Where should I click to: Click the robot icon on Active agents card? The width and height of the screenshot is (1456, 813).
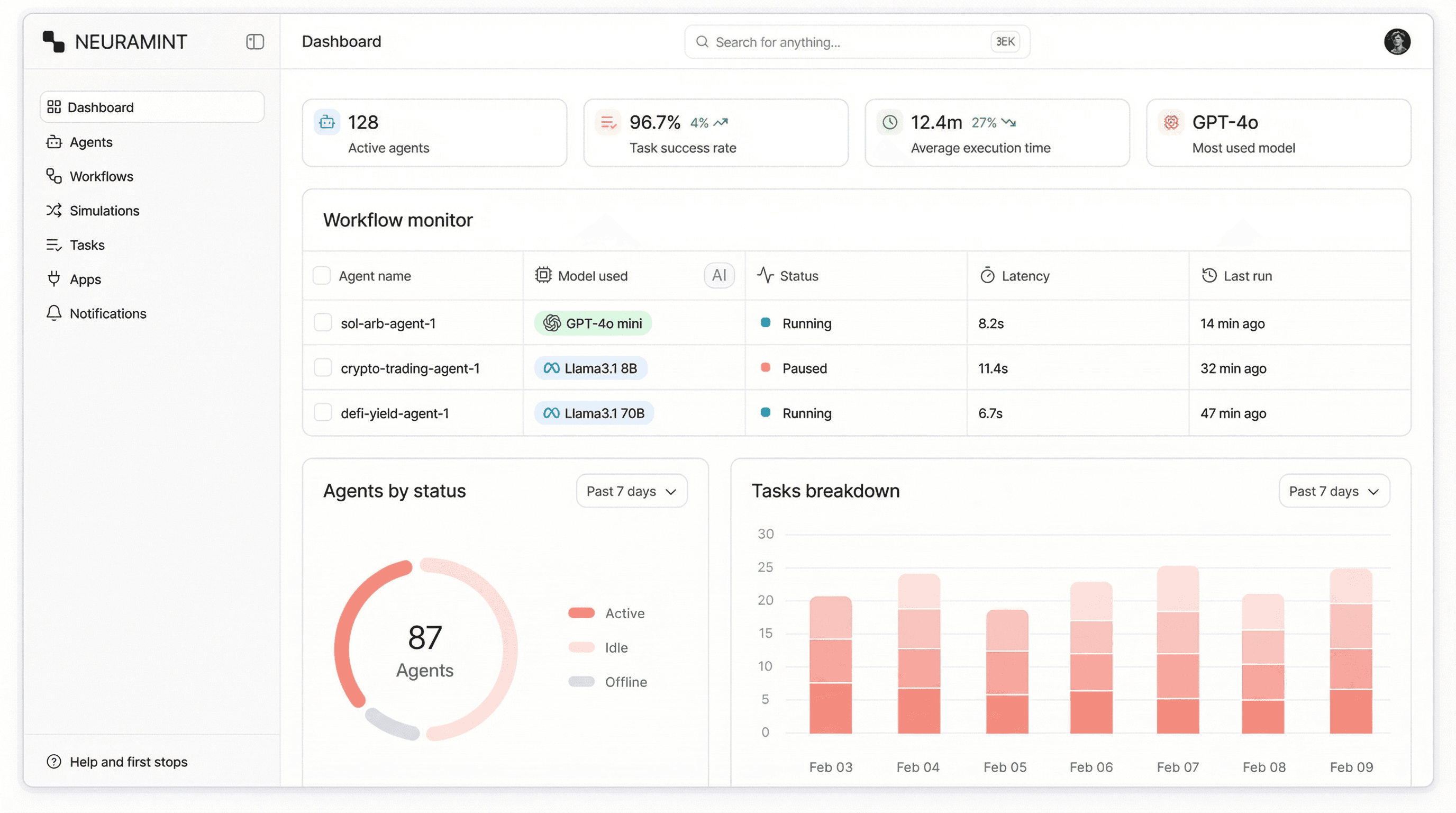326,122
